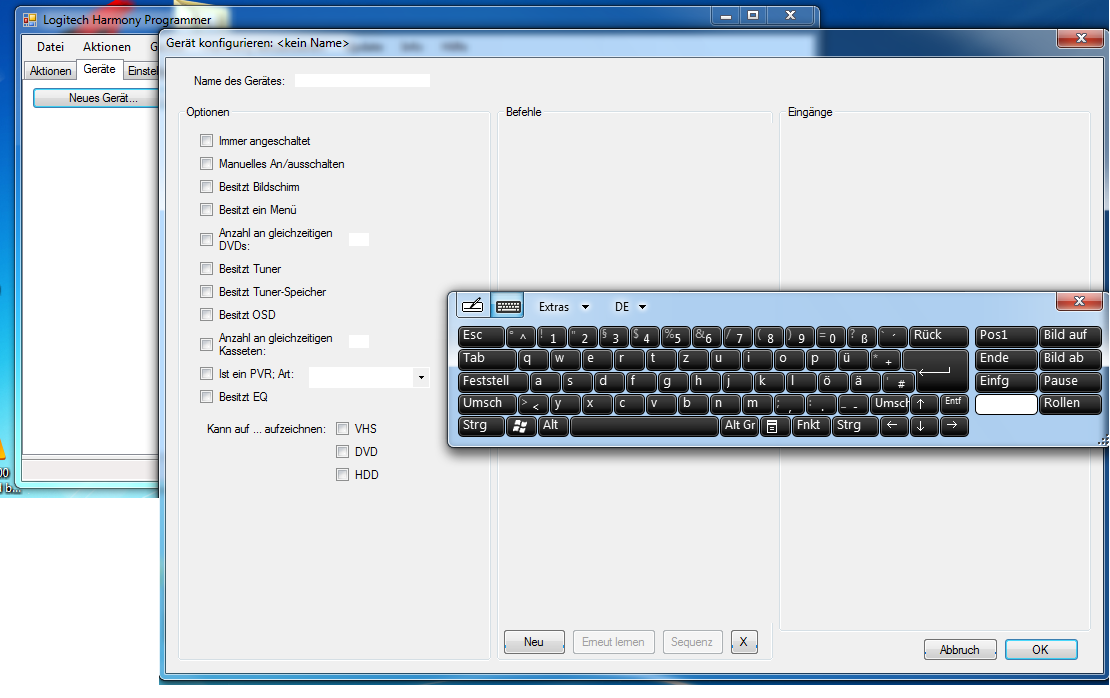Image resolution: width=1110 pixels, height=698 pixels.
Task: Tap the Tab key on keyboard
Action: [487, 358]
